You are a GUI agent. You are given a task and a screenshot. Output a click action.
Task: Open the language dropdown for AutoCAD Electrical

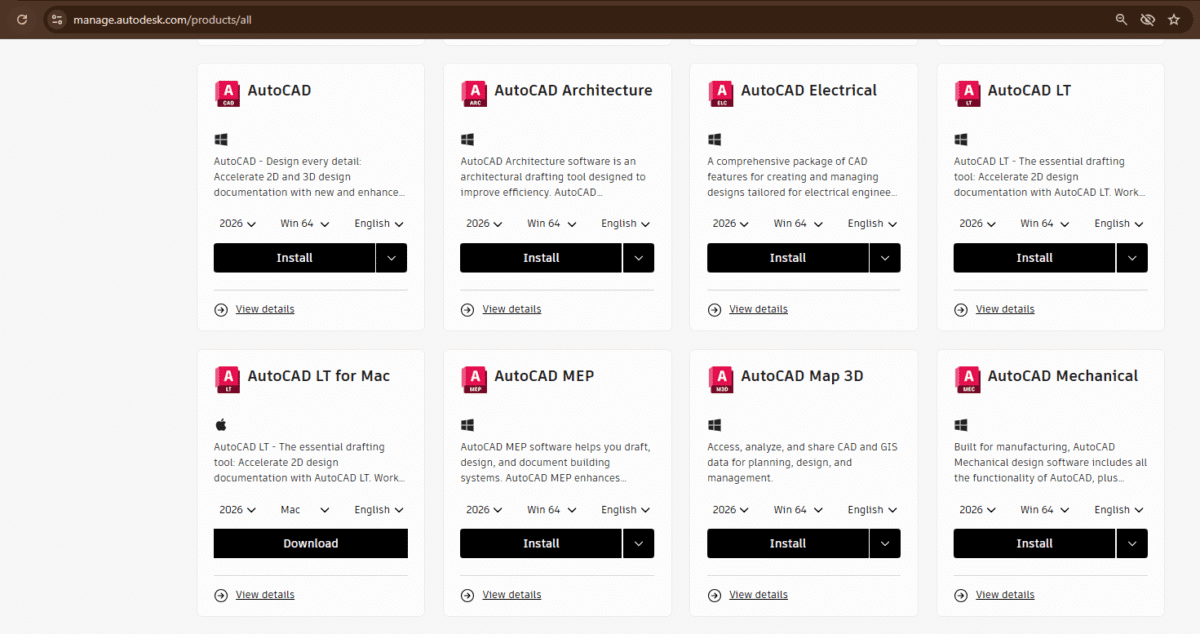pyautogui.click(x=871, y=223)
